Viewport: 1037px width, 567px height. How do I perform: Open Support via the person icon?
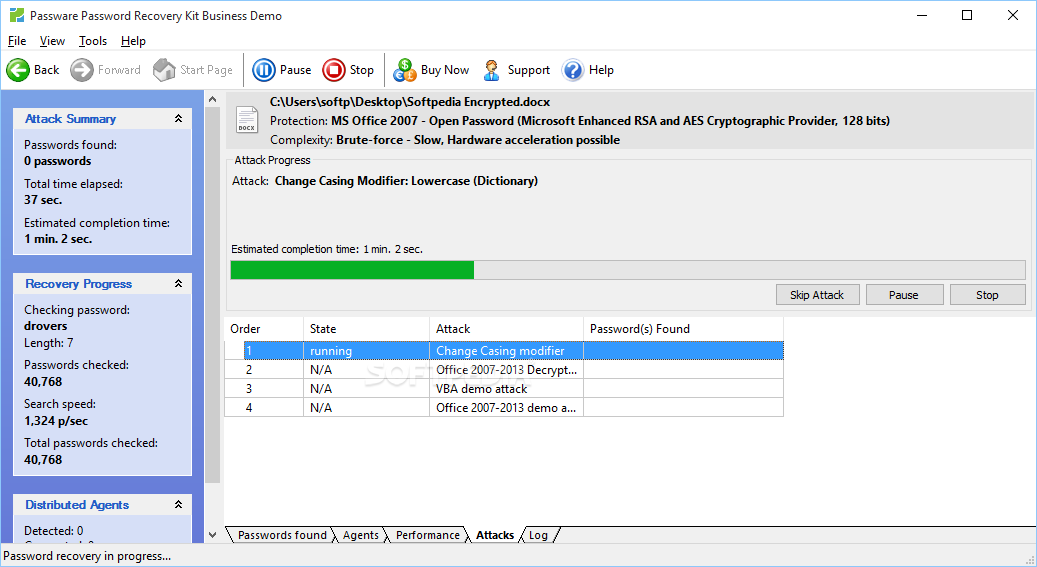491,69
